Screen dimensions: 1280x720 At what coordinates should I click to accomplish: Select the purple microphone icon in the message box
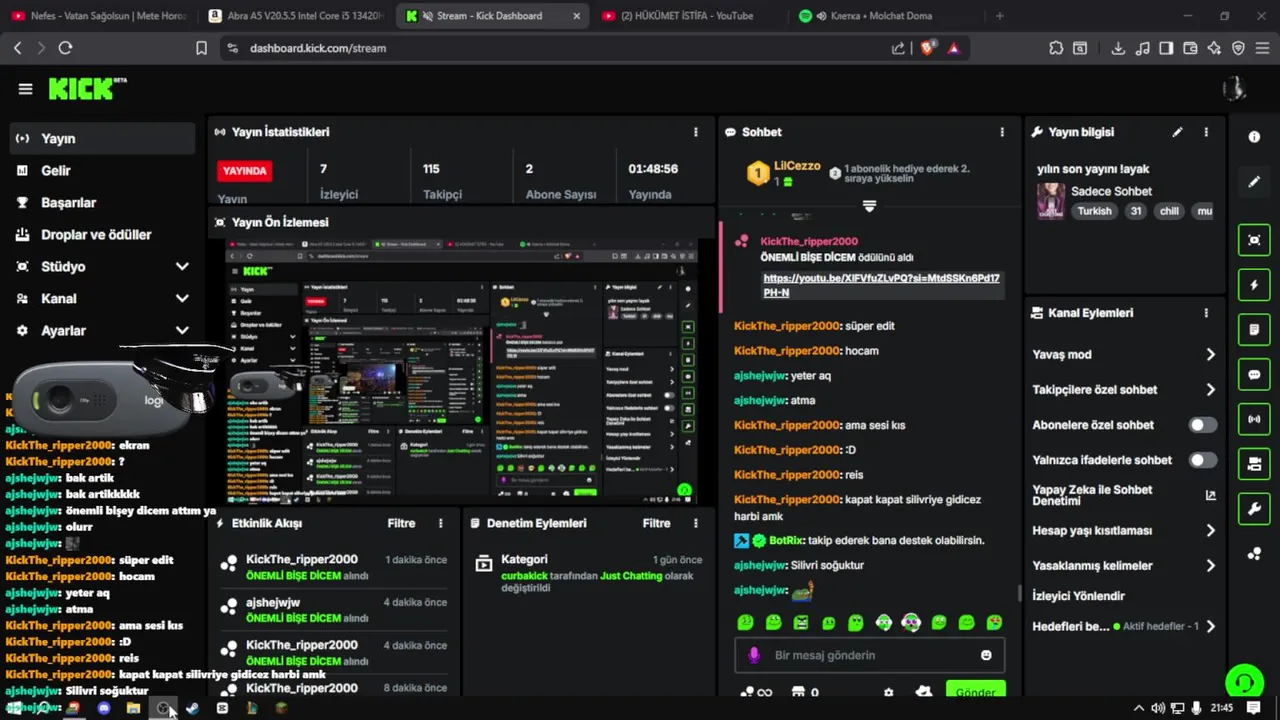pos(754,655)
